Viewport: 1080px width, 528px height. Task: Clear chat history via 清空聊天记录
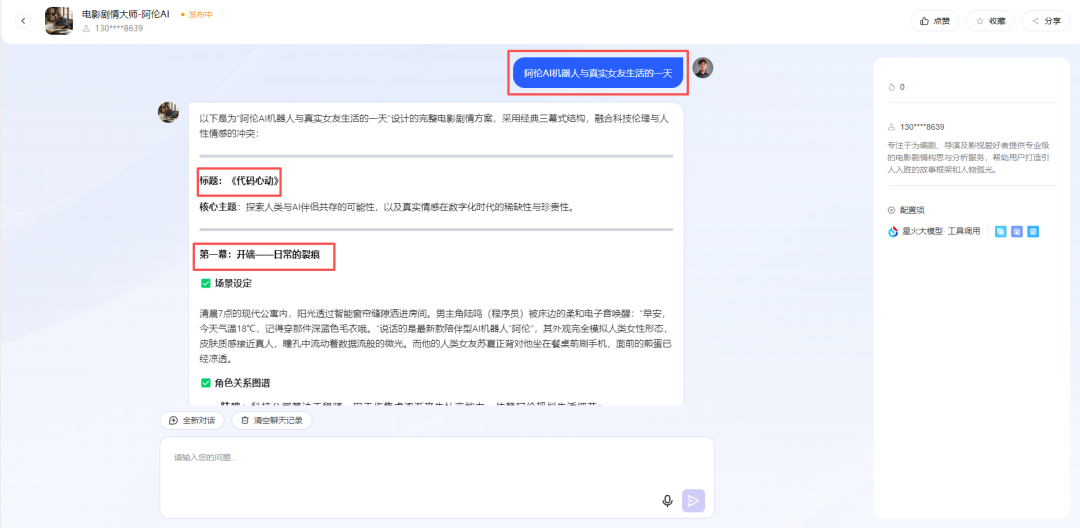point(271,420)
